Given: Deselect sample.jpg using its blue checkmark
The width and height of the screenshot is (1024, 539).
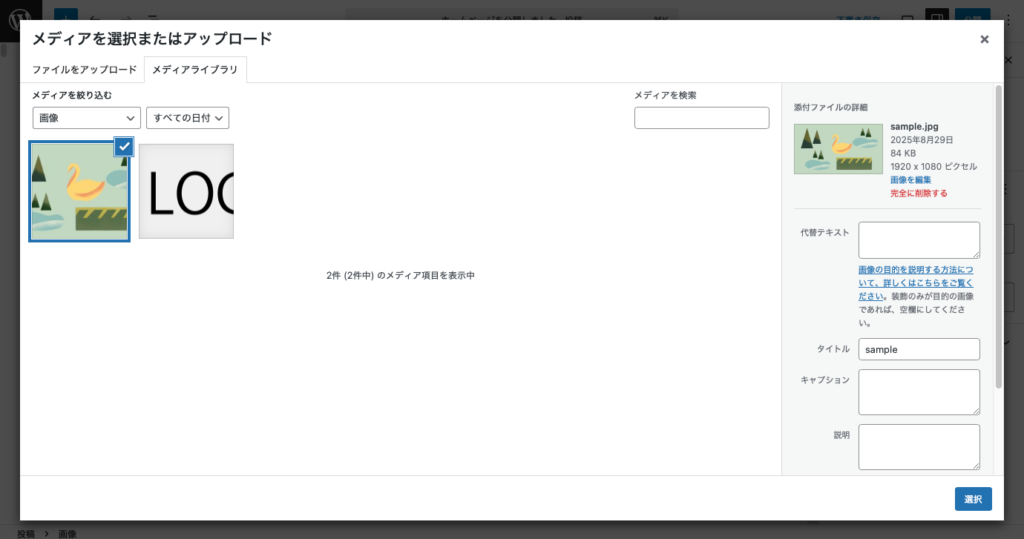Looking at the screenshot, I should (124, 146).
